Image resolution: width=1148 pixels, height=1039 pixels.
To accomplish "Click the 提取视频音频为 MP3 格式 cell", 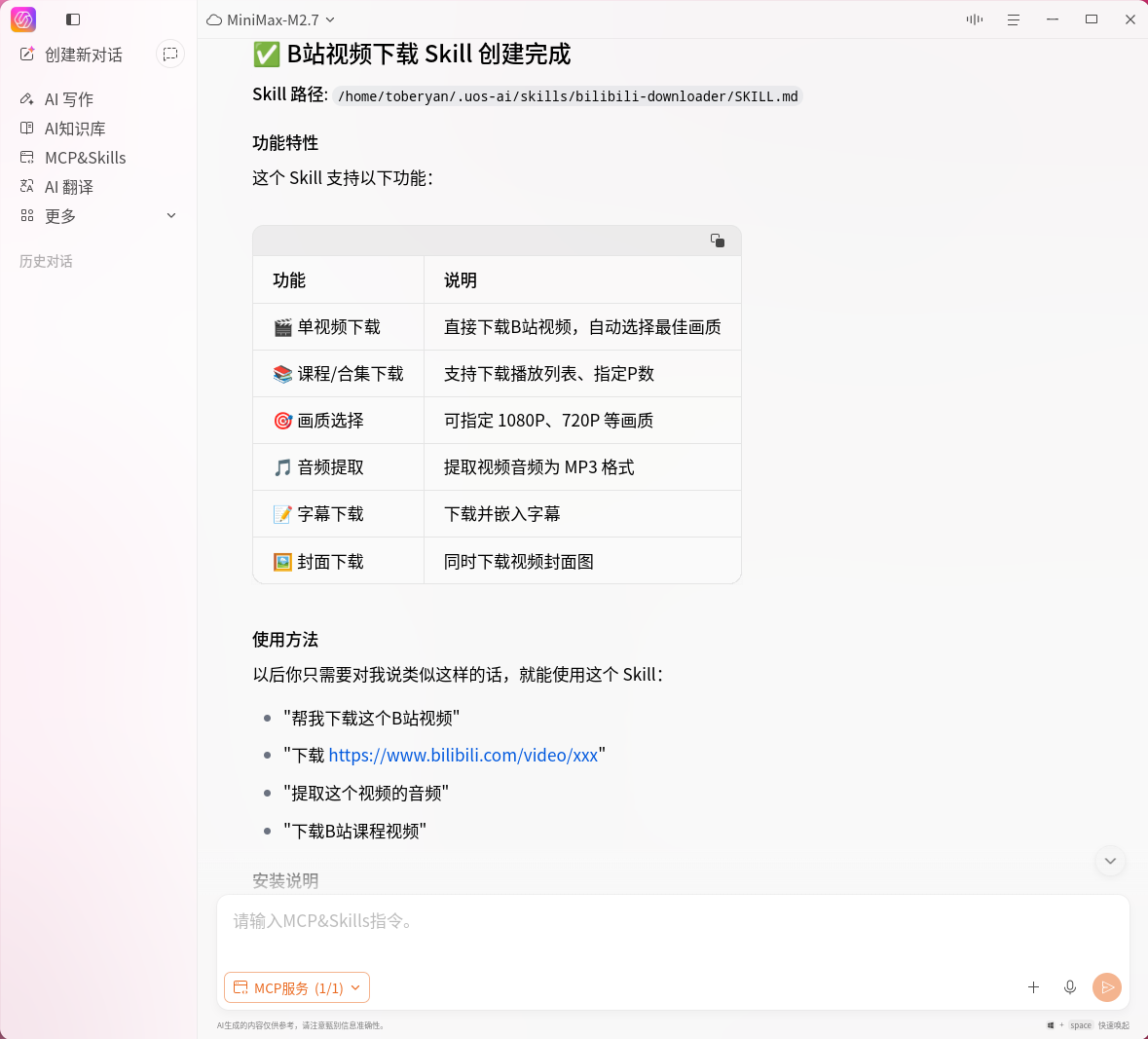I will point(583,467).
